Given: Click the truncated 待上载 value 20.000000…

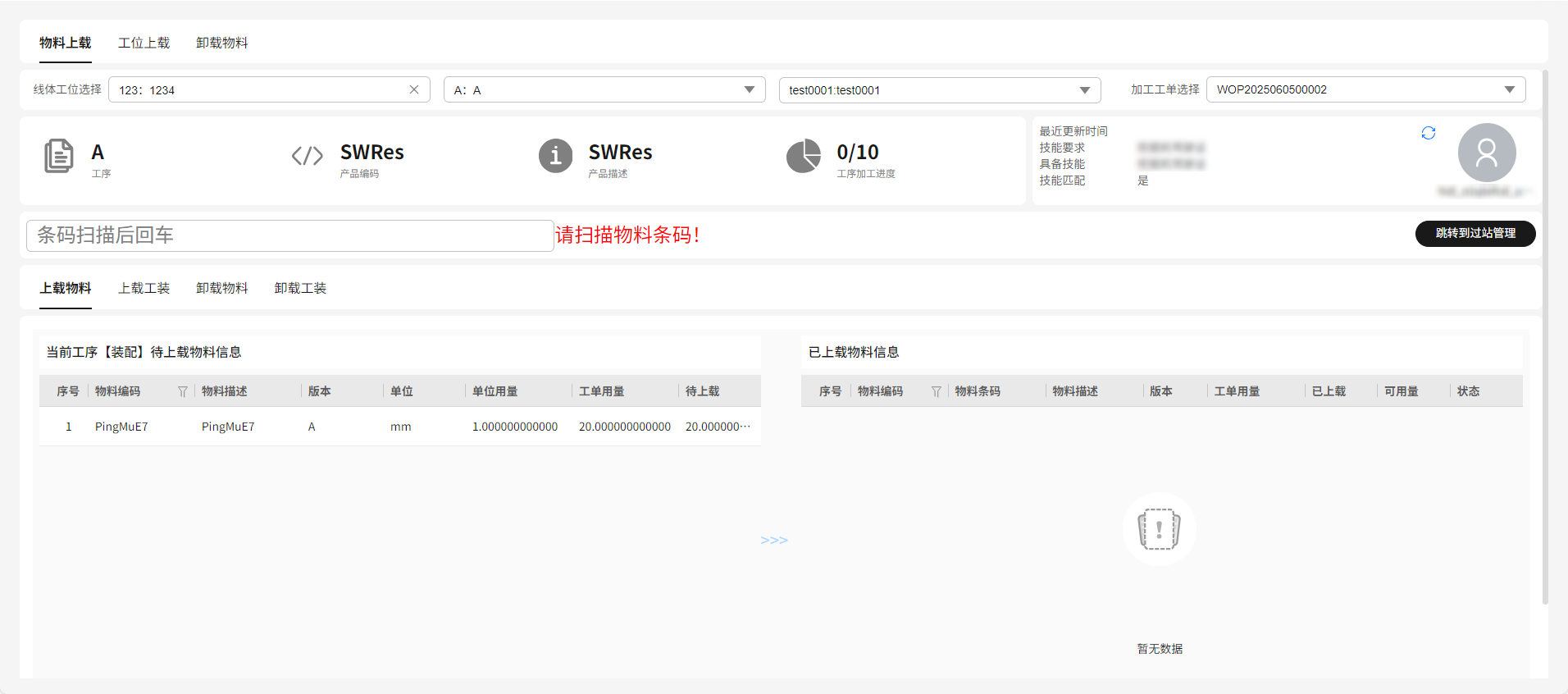Looking at the screenshot, I should 718,427.
